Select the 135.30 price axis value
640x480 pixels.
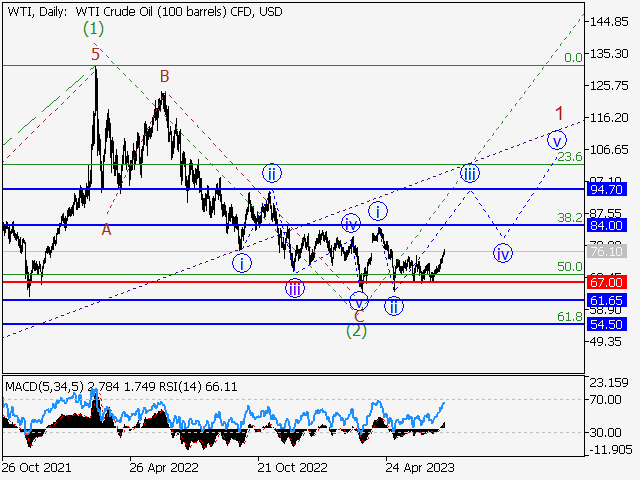(x=609, y=53)
